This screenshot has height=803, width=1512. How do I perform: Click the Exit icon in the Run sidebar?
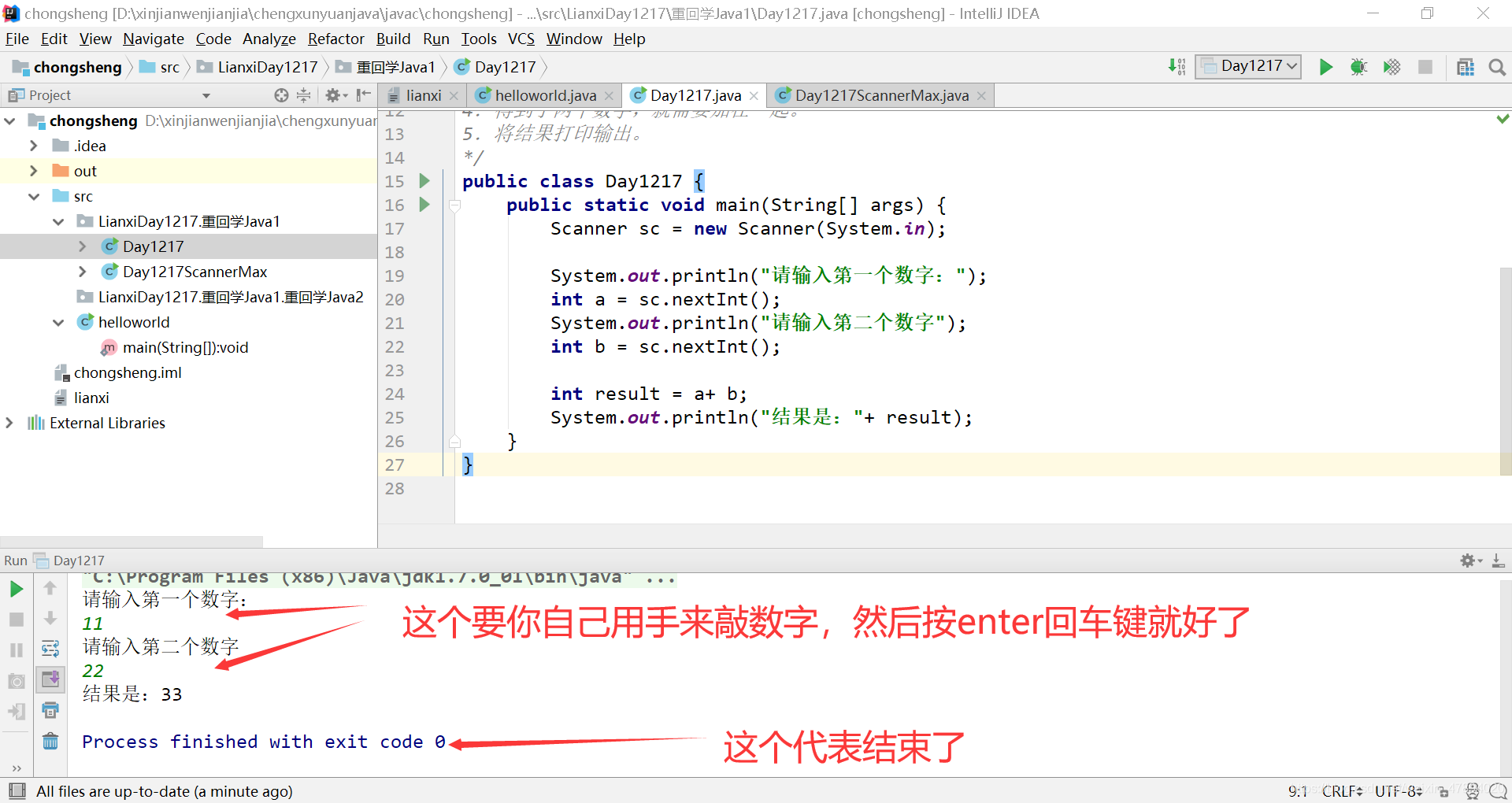tap(16, 712)
